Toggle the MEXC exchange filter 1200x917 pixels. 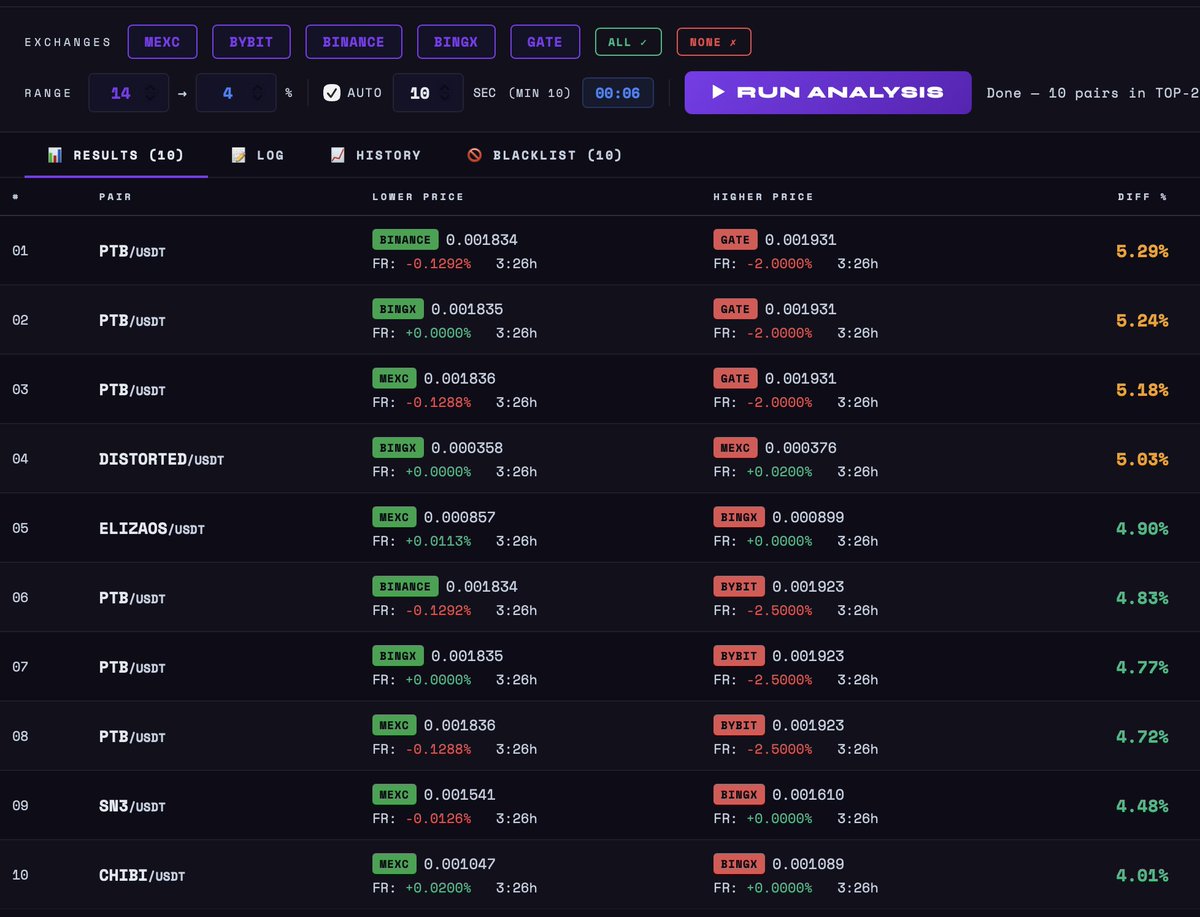click(x=162, y=42)
